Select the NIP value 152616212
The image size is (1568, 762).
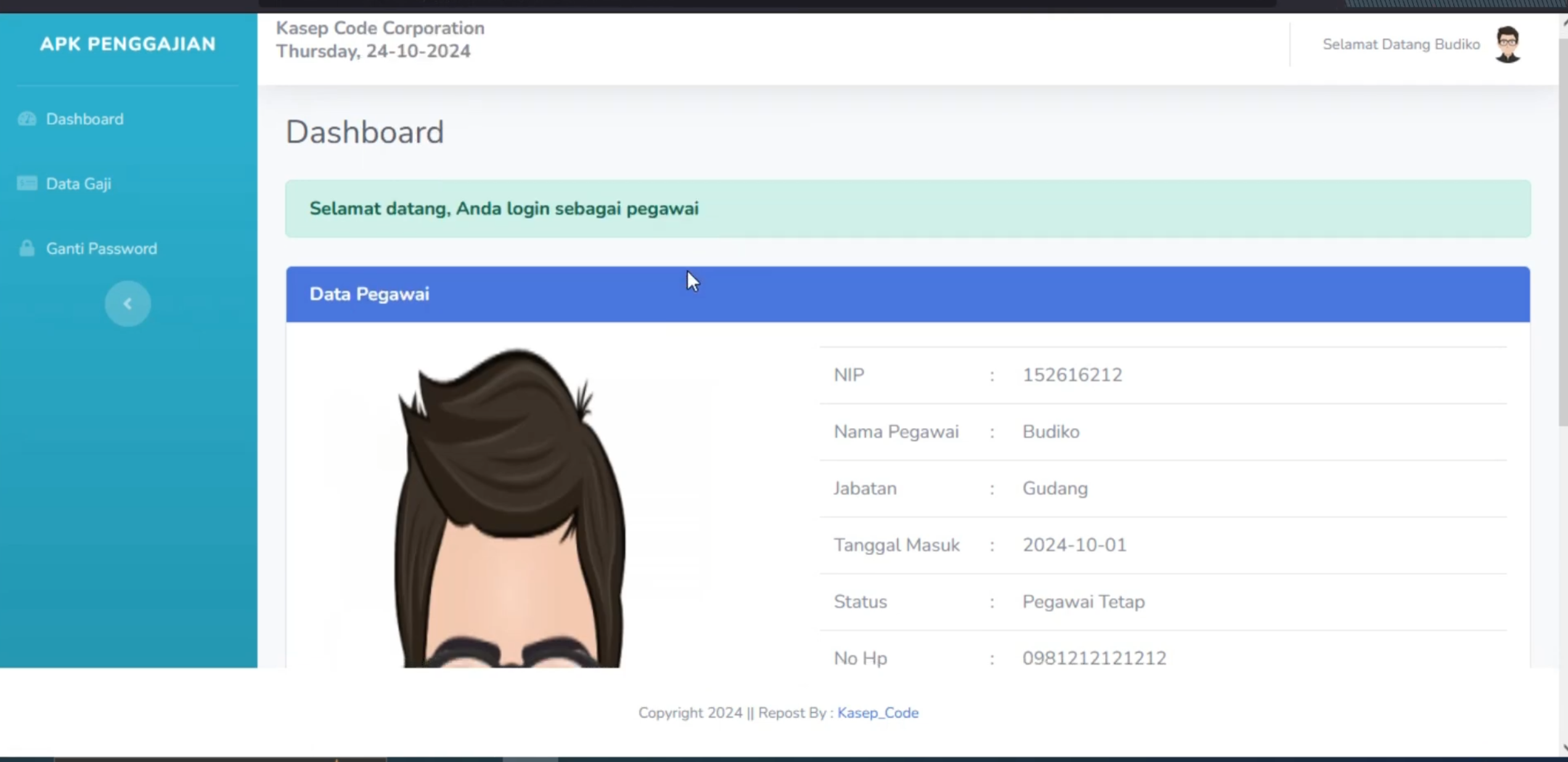[1072, 375]
